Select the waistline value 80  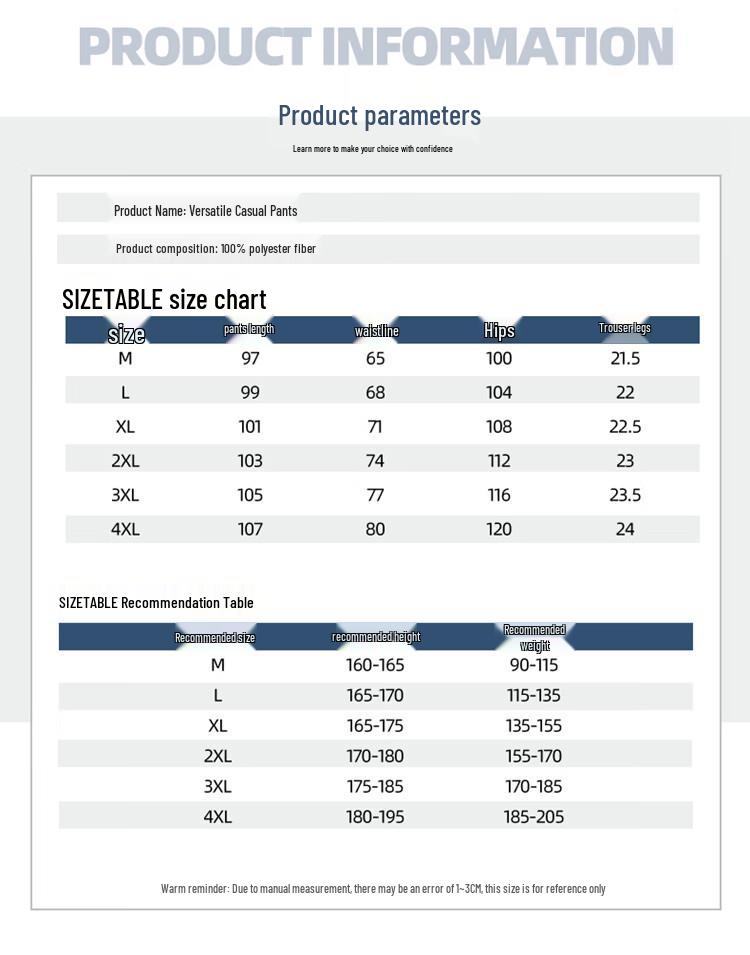(x=375, y=529)
